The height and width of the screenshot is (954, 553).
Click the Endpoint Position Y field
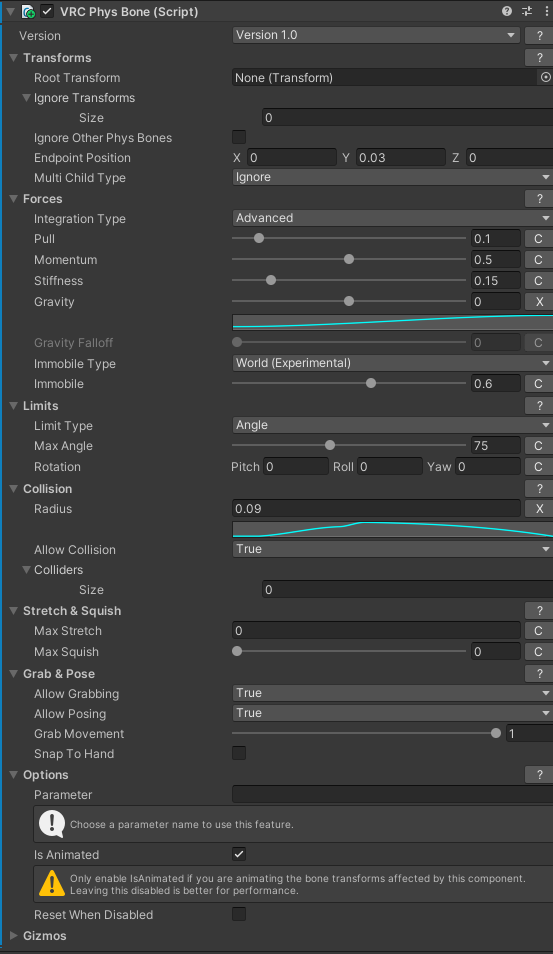point(401,158)
